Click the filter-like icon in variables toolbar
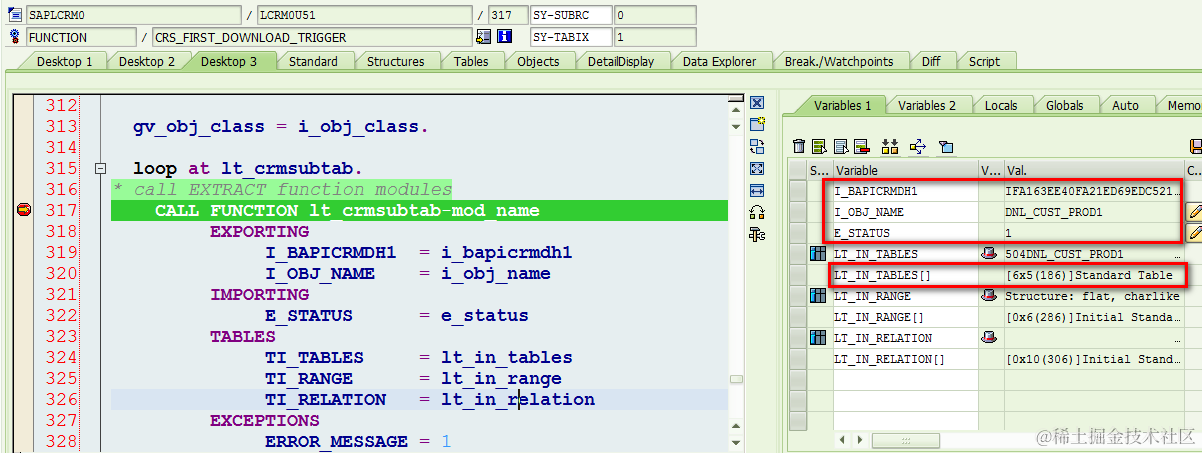 tap(946, 147)
